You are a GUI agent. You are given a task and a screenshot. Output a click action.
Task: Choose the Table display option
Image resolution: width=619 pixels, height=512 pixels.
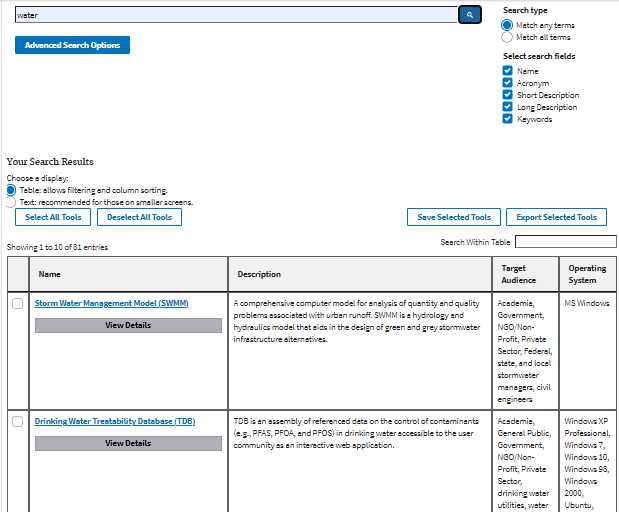(x=11, y=190)
